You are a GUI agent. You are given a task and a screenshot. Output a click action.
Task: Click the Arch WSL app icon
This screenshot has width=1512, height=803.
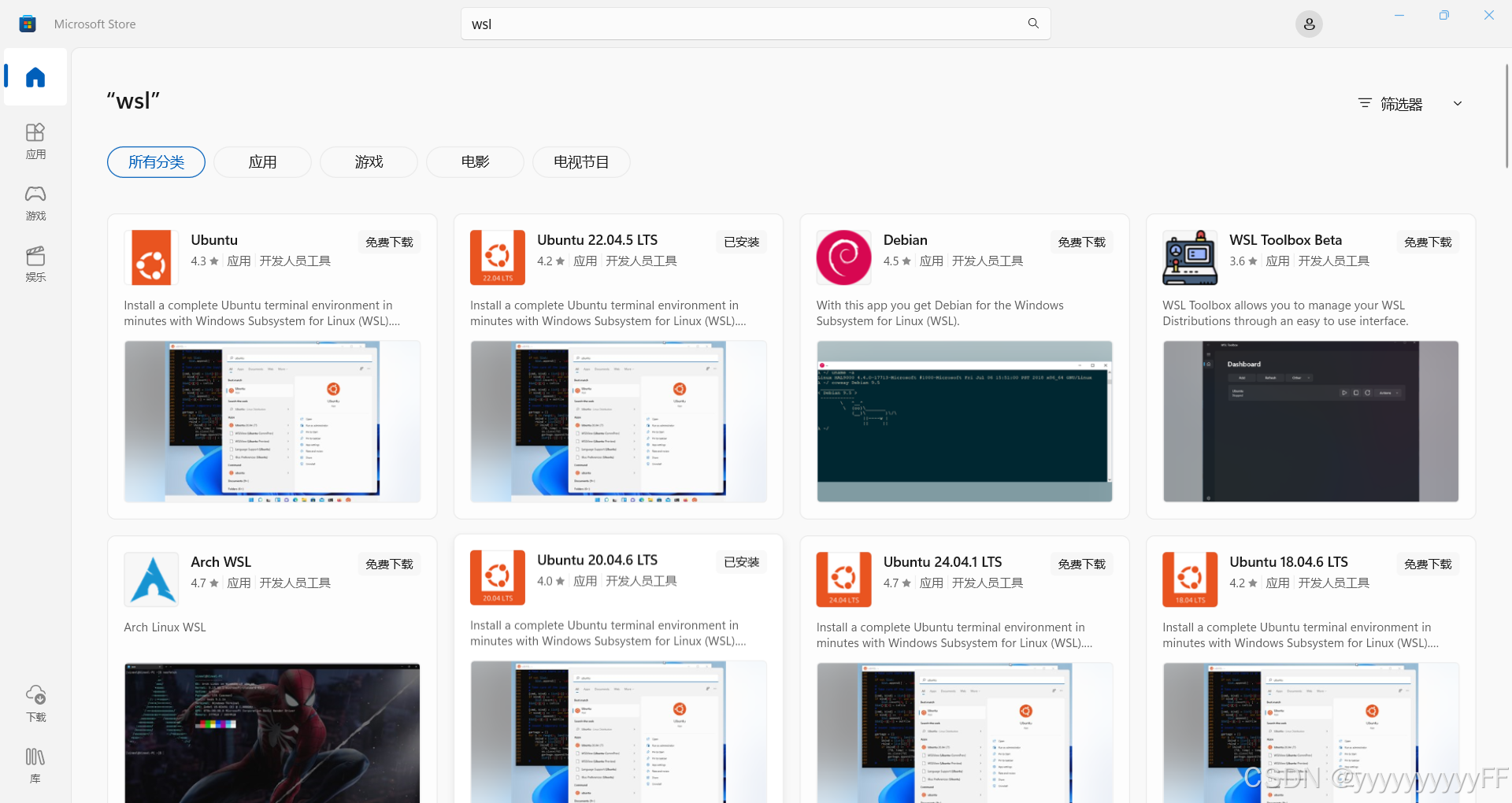click(151, 579)
